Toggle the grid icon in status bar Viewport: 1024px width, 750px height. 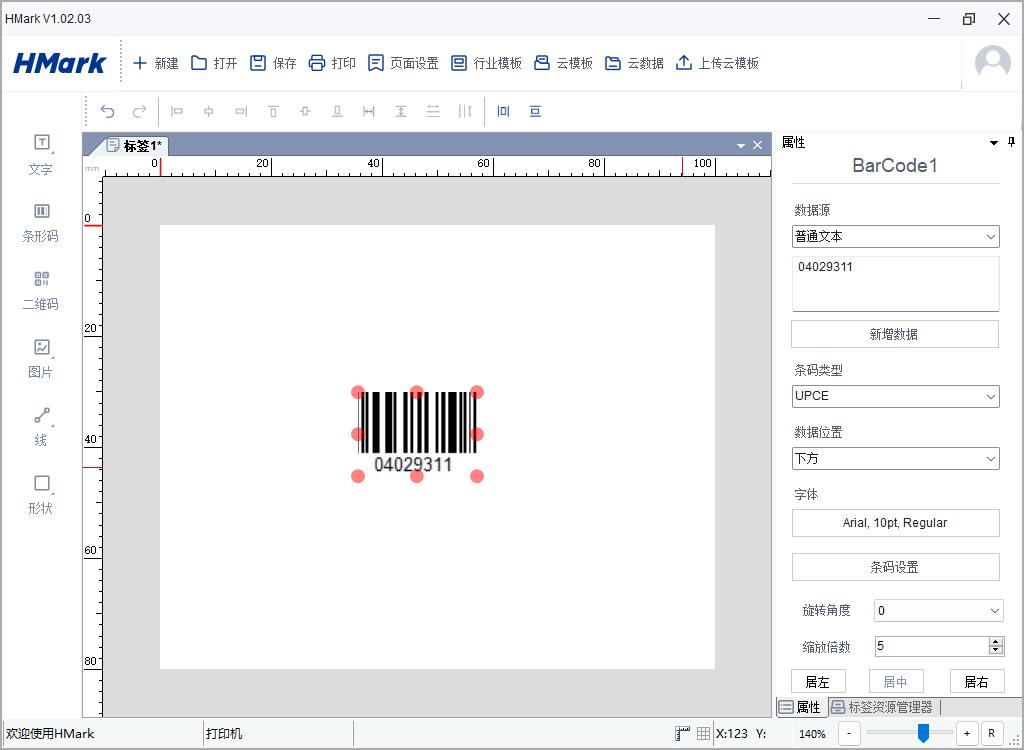tap(703, 734)
